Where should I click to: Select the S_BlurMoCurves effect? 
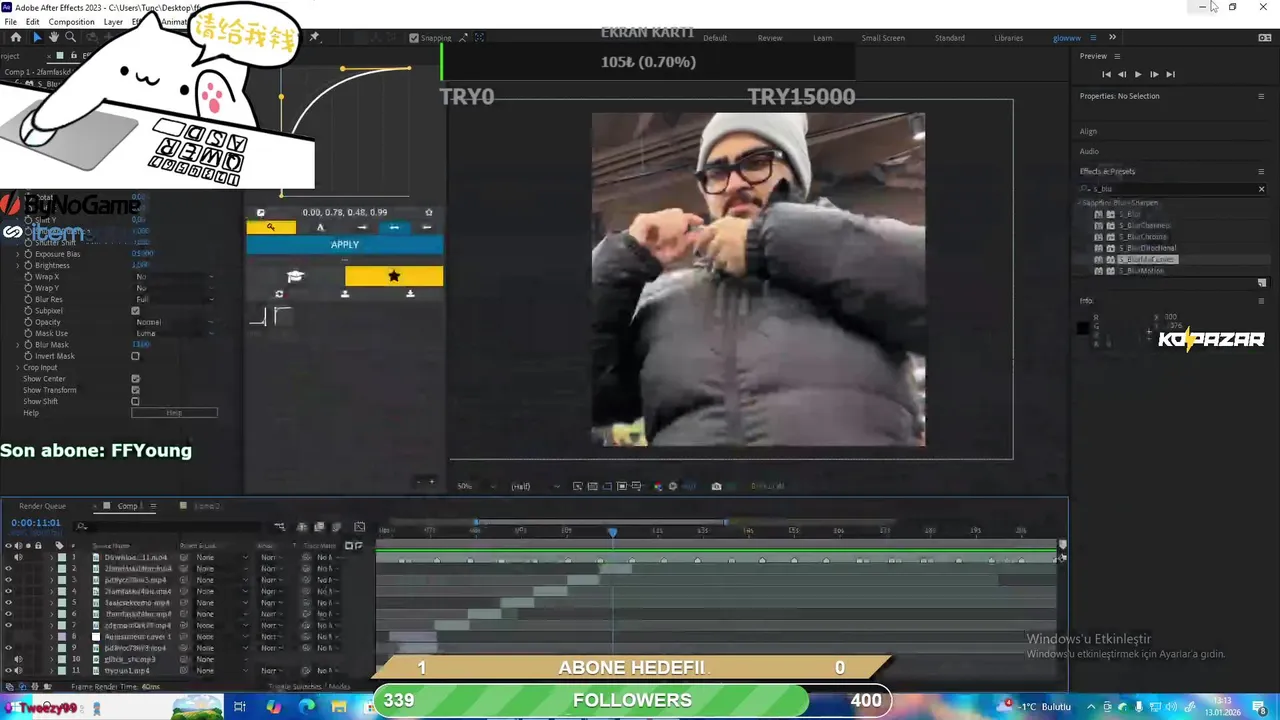(x=1147, y=259)
